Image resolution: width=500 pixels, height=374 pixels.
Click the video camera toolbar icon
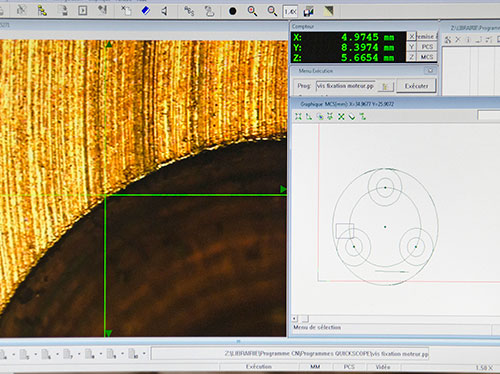[x=309, y=12]
